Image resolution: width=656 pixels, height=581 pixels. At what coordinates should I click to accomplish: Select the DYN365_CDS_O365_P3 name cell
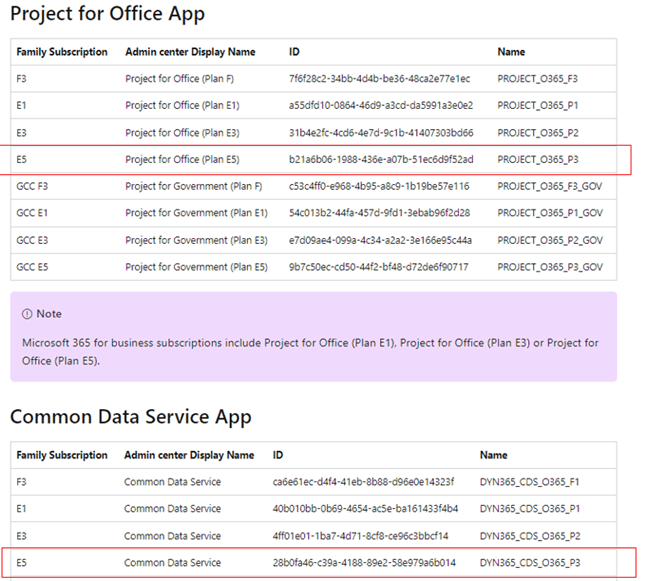529,562
